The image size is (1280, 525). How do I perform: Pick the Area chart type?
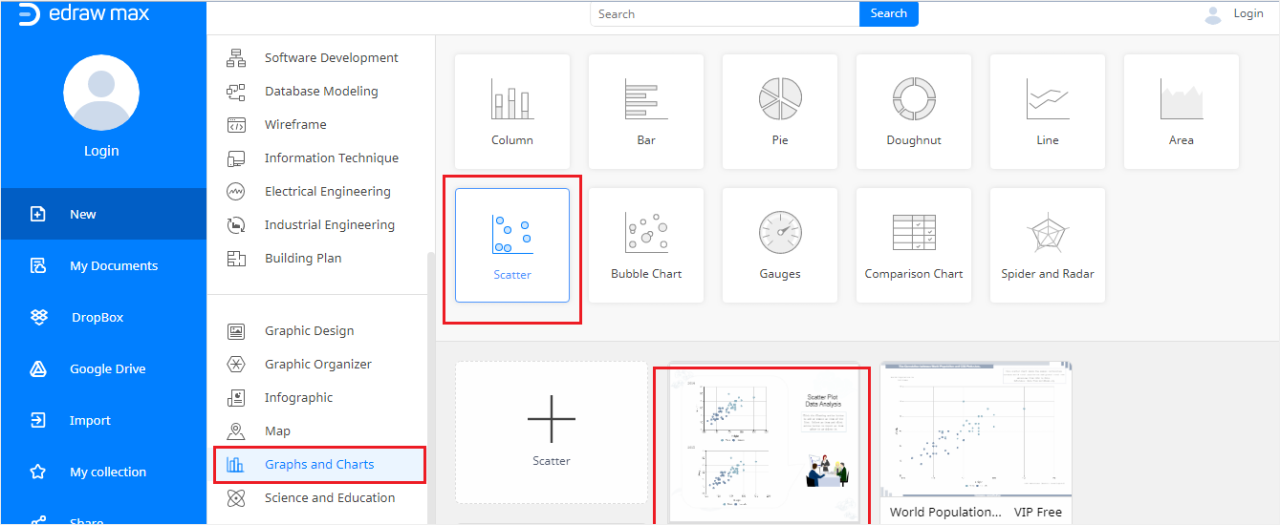pos(1181,111)
